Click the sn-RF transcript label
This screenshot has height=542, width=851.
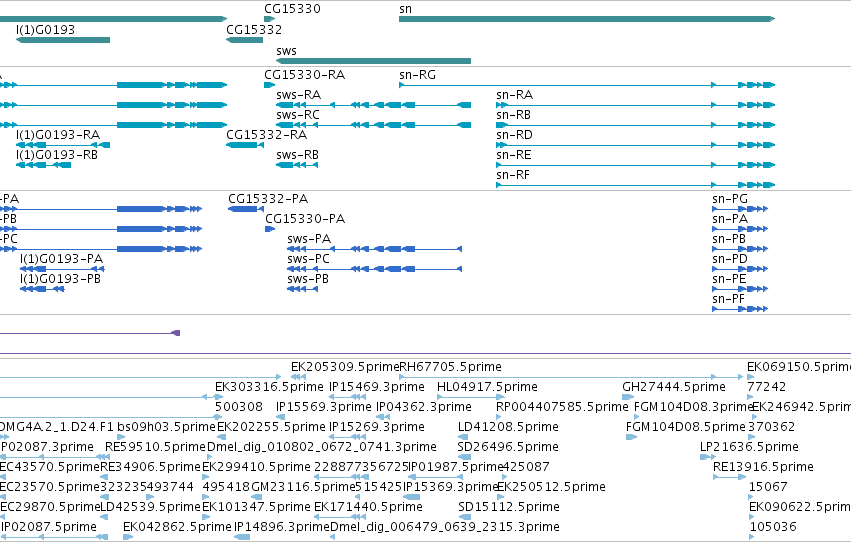coord(513,175)
